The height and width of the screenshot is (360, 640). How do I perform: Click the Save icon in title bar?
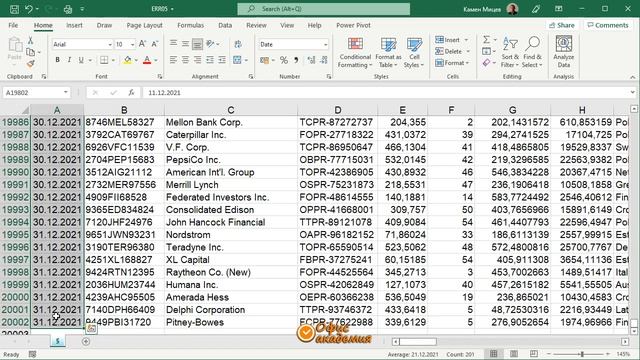(x=14, y=9)
